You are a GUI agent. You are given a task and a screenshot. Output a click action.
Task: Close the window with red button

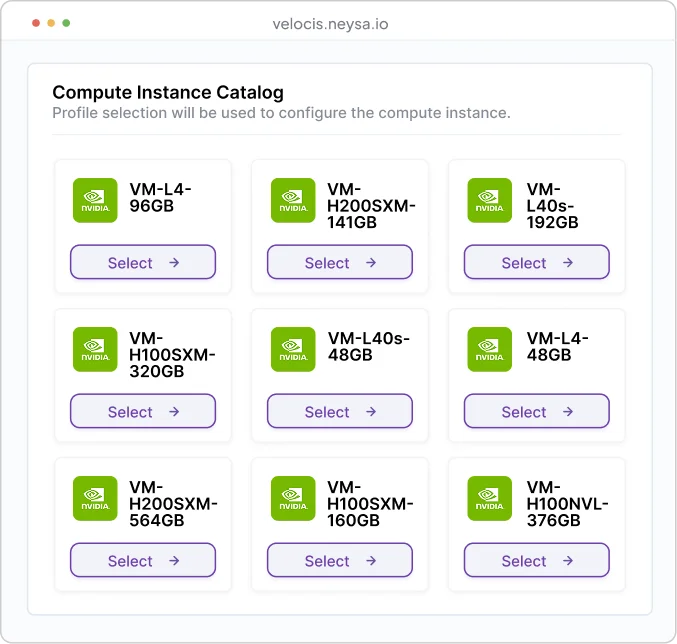[36, 23]
